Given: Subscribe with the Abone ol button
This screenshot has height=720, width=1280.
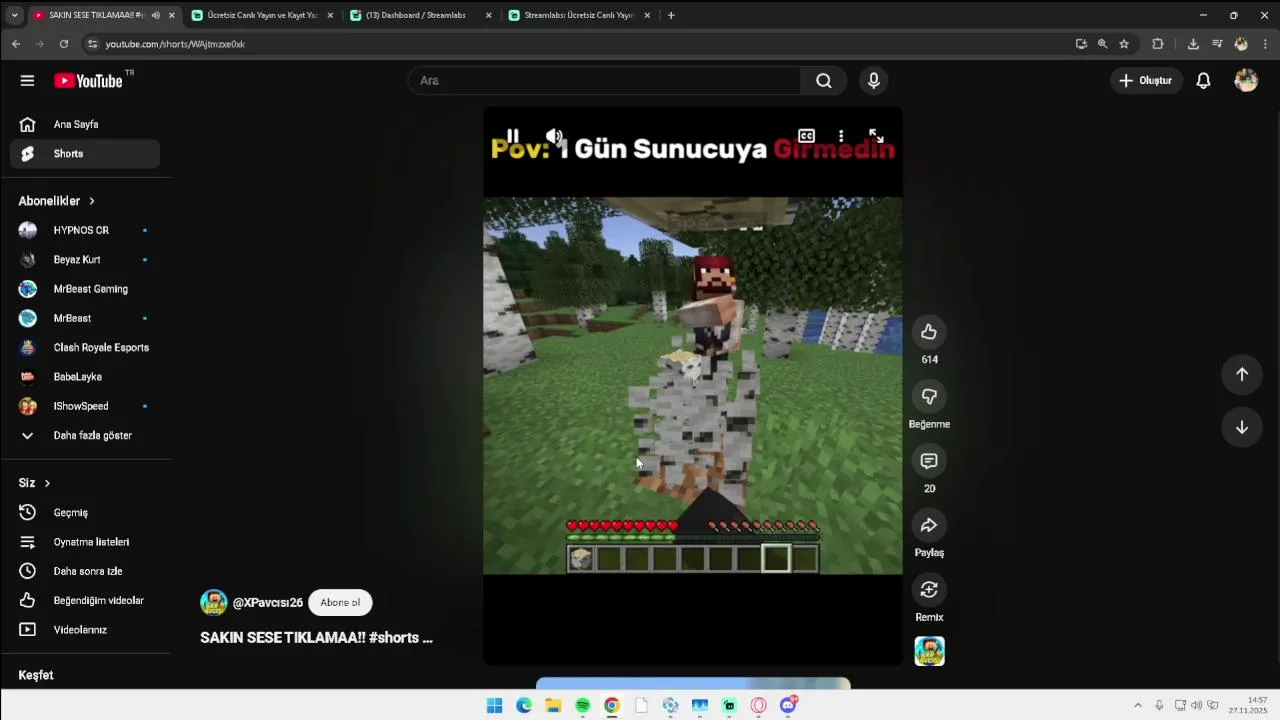Looking at the screenshot, I should (x=340, y=603).
